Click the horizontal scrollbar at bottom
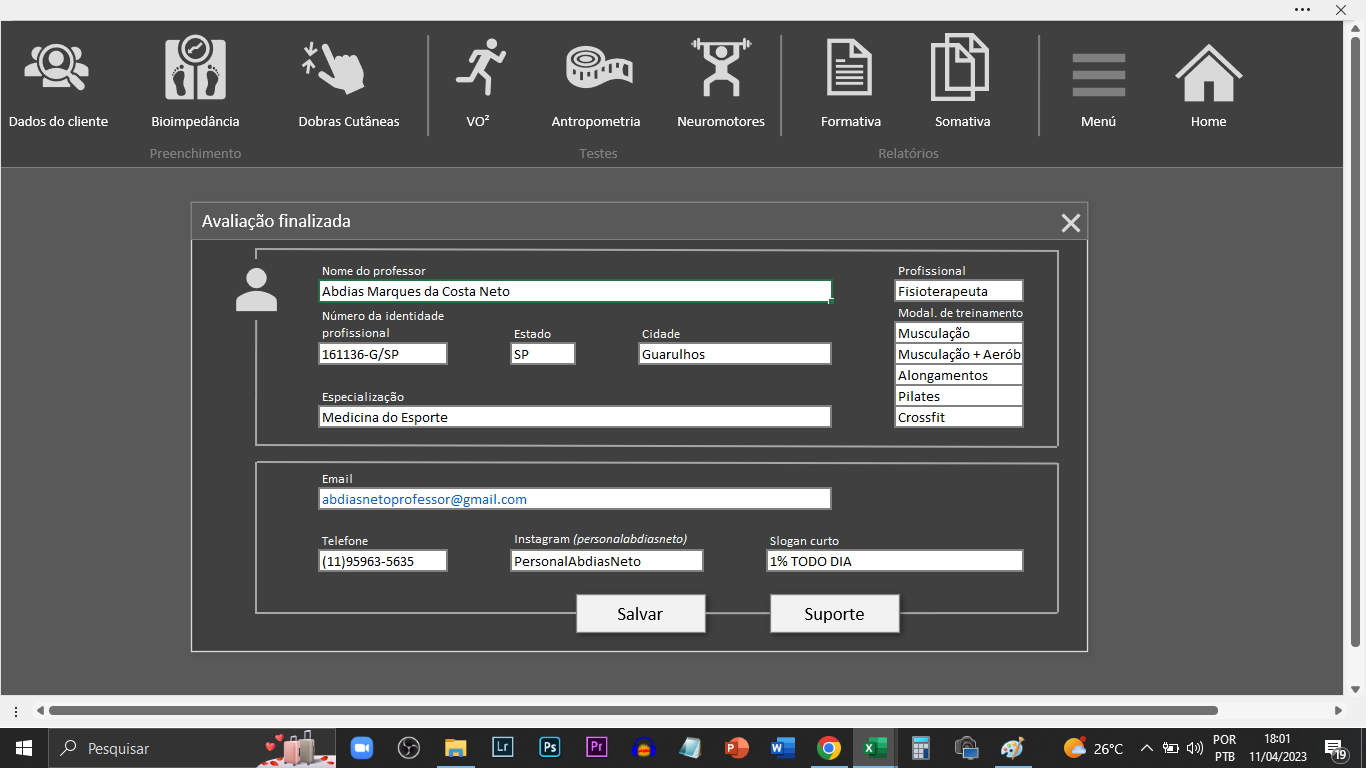The width and height of the screenshot is (1366, 768). (632, 711)
